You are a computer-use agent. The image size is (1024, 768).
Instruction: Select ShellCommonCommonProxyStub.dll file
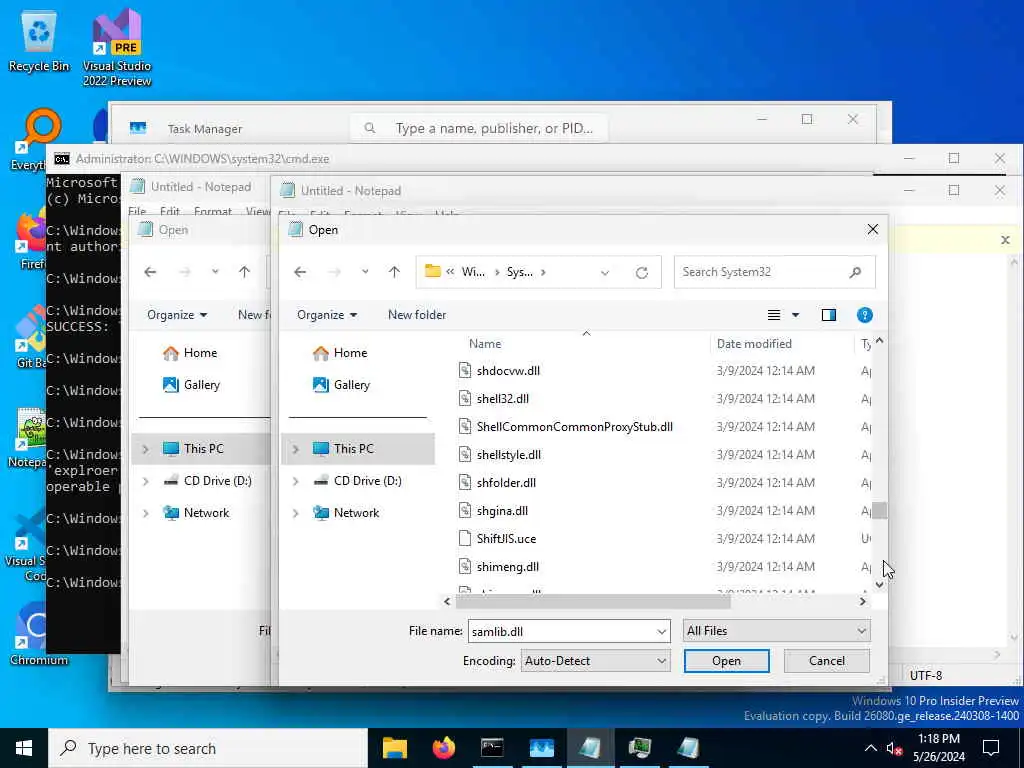[x=566, y=427]
